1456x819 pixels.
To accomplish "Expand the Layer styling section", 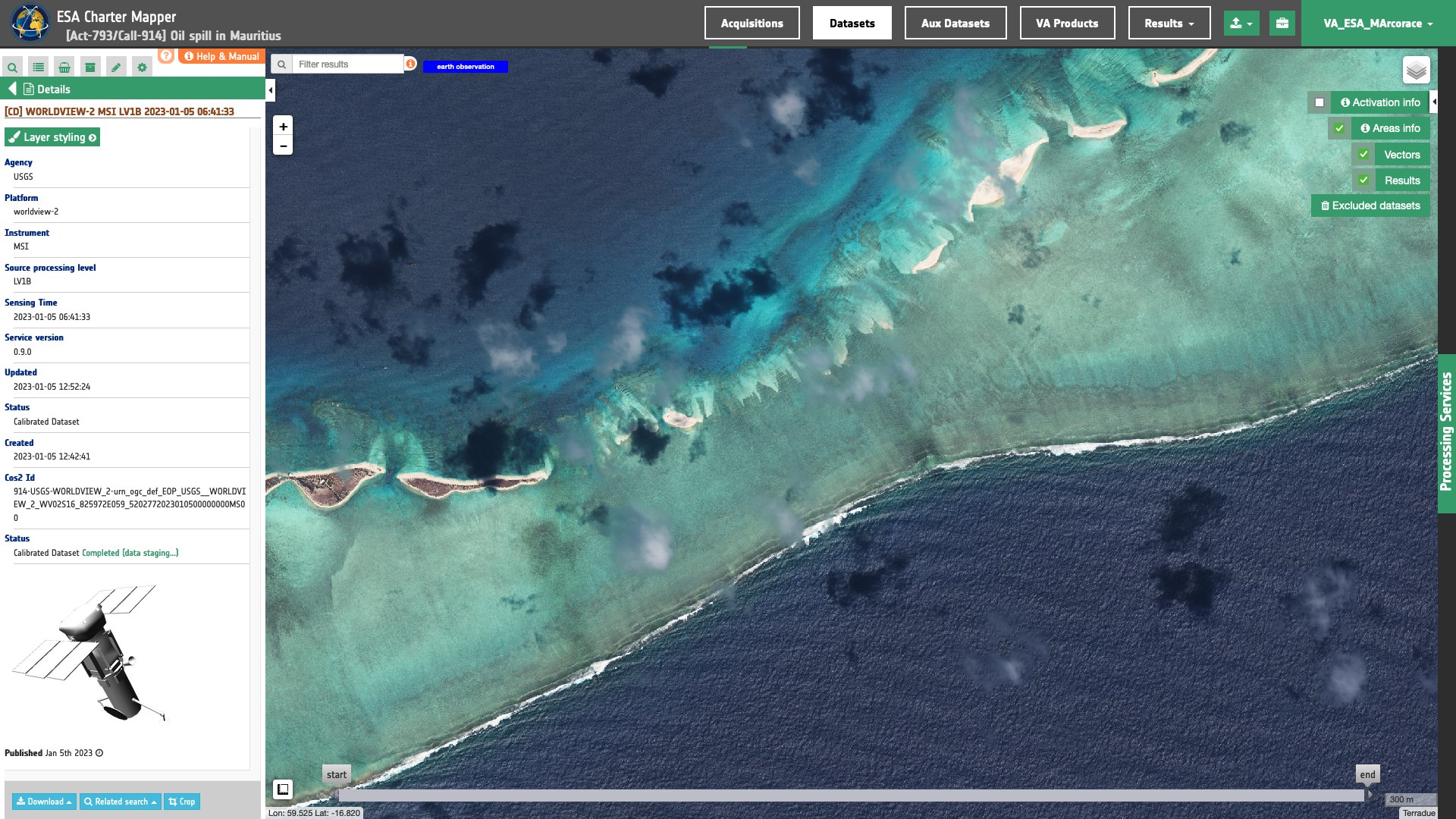I will (52, 137).
